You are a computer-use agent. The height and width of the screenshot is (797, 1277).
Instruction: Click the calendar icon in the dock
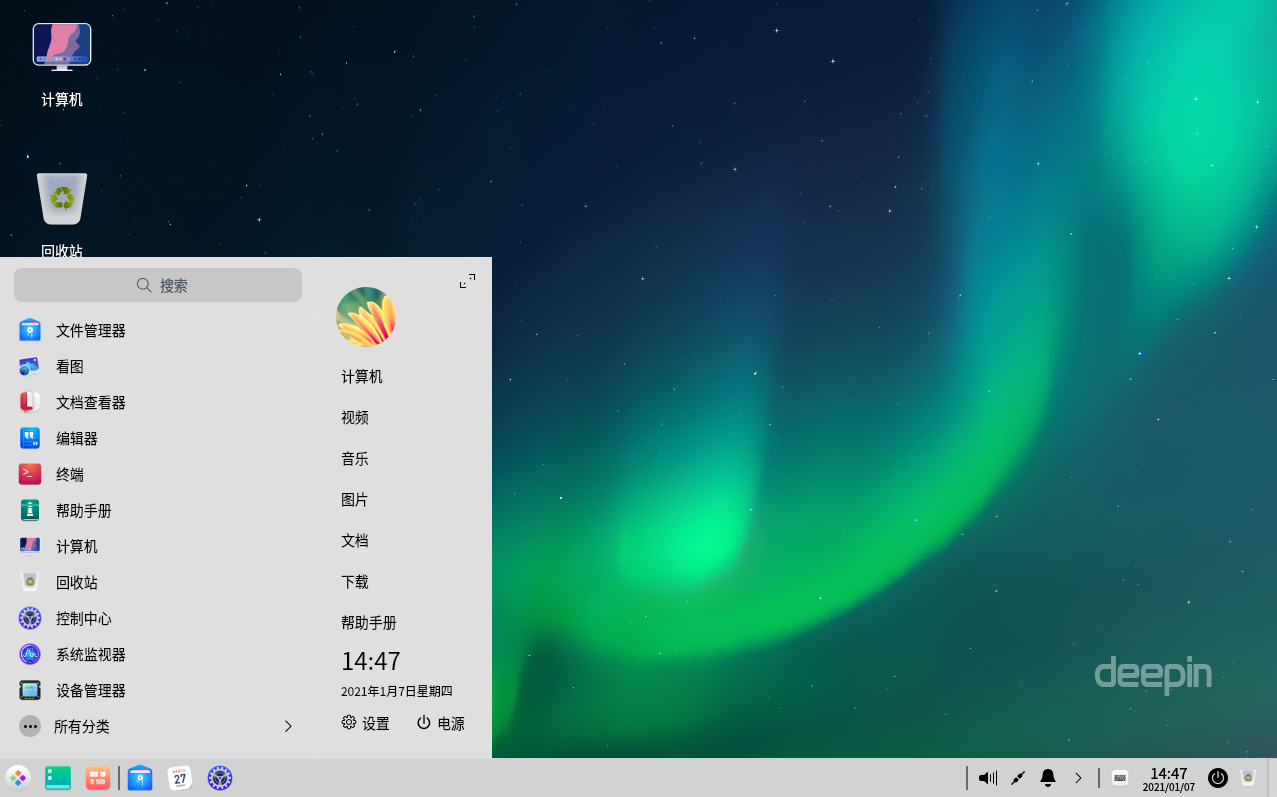(x=180, y=778)
